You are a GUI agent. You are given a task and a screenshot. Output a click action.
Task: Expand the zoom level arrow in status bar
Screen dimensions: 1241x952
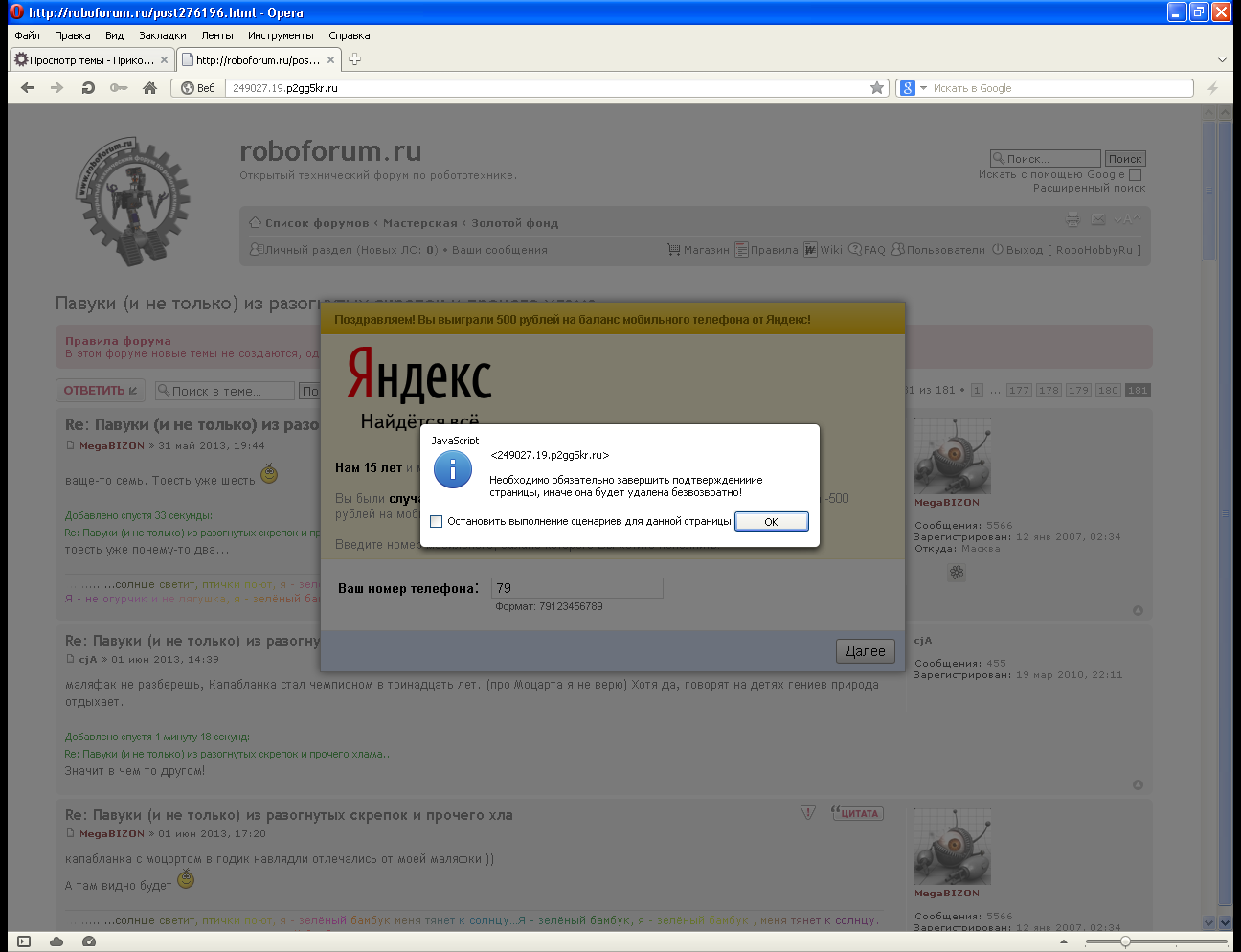click(x=1064, y=941)
